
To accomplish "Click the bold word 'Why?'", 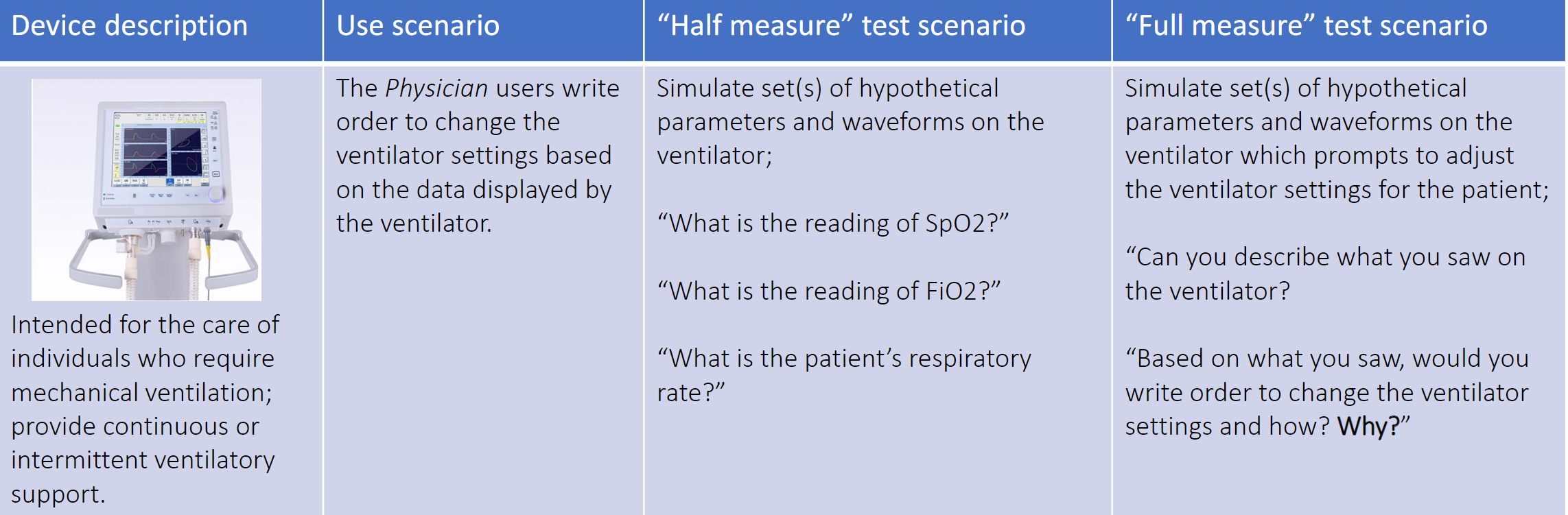I will pyautogui.click(x=1368, y=427).
